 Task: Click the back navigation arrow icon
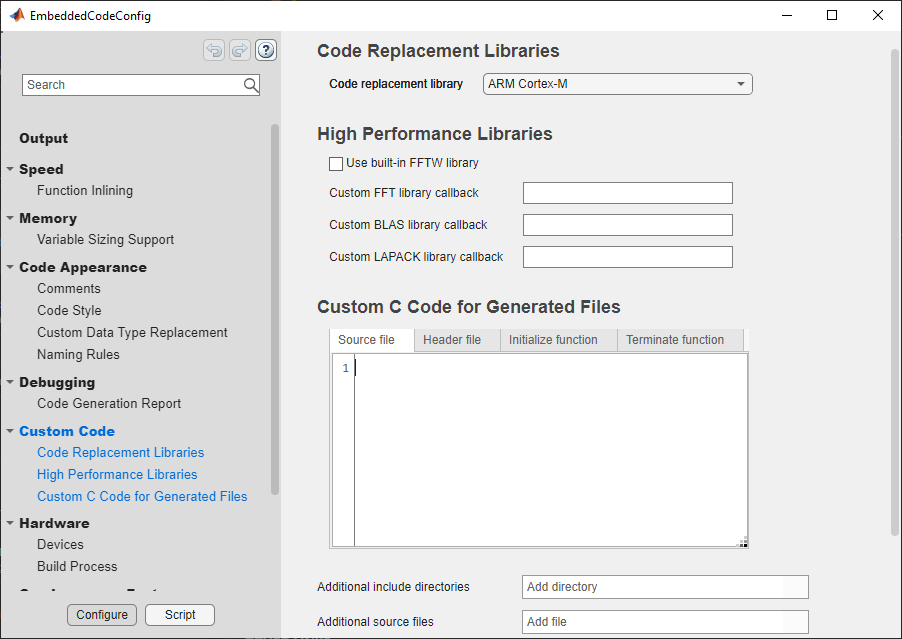pyautogui.click(x=214, y=51)
